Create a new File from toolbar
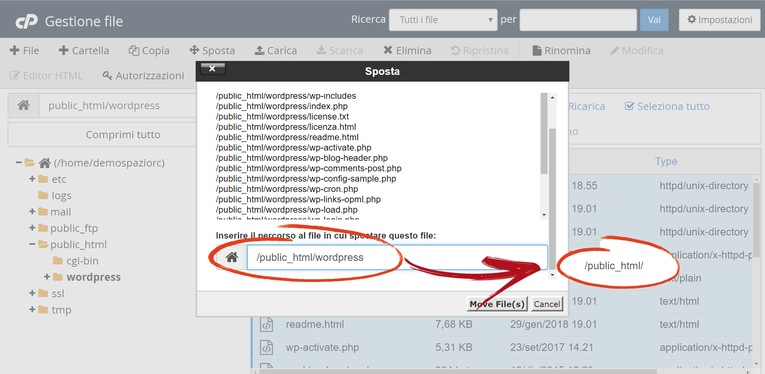The width and height of the screenshot is (765, 374). click(x=25, y=51)
